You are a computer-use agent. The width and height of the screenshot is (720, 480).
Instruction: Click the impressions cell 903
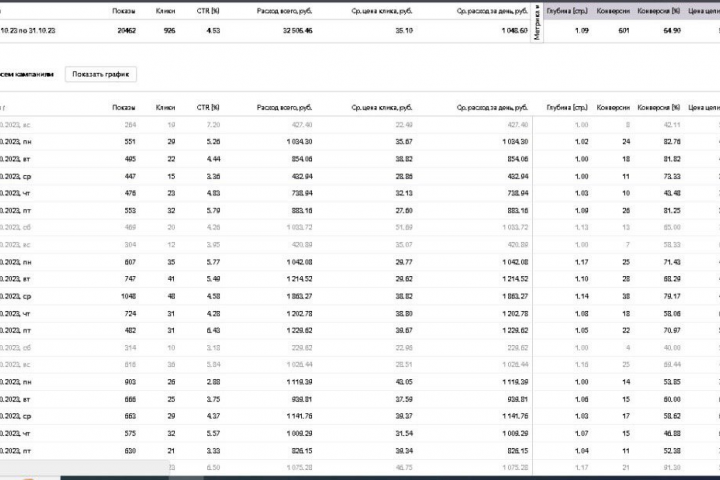point(130,382)
